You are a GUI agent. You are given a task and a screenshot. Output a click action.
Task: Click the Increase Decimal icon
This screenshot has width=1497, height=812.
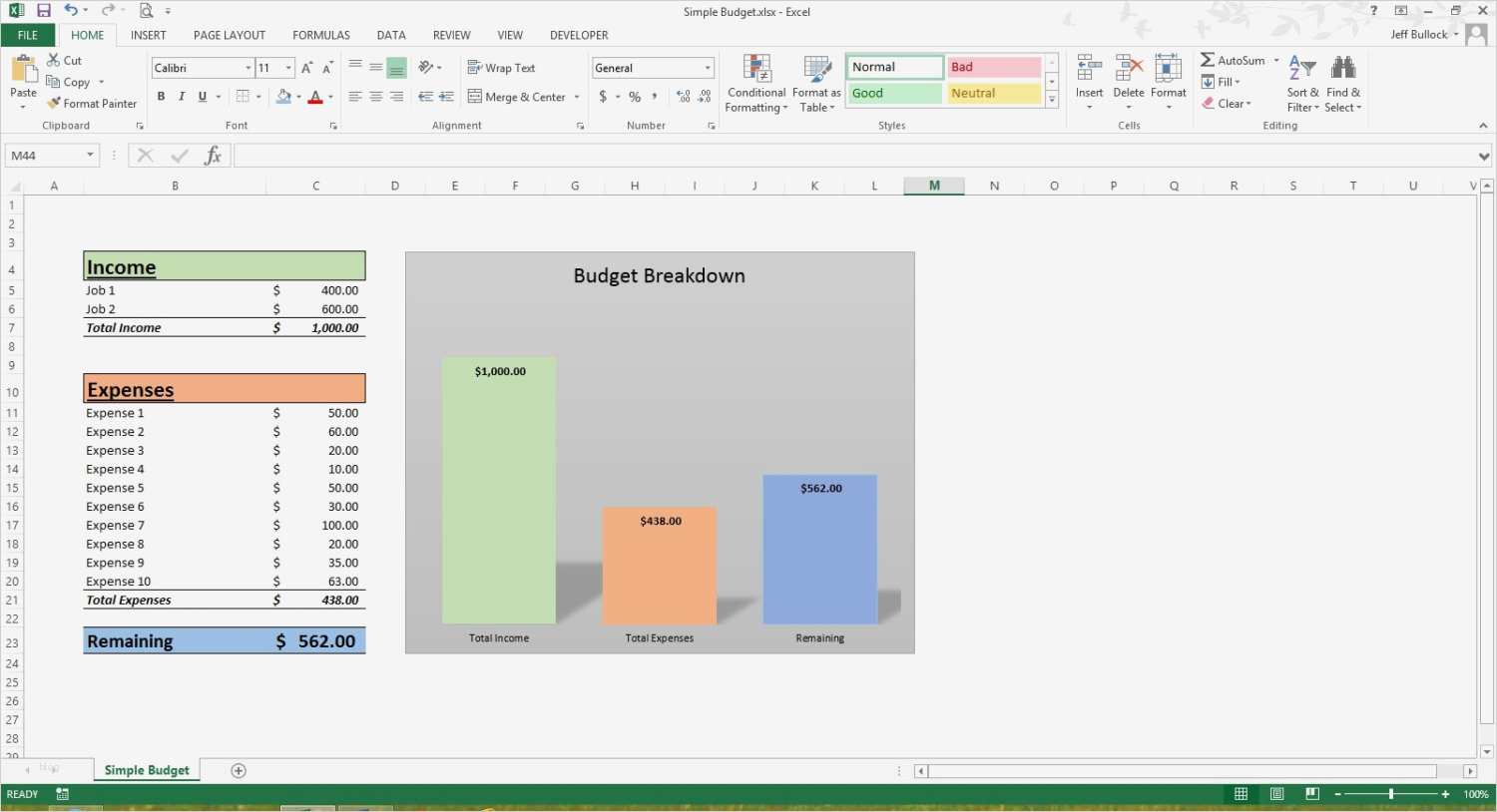[x=682, y=97]
